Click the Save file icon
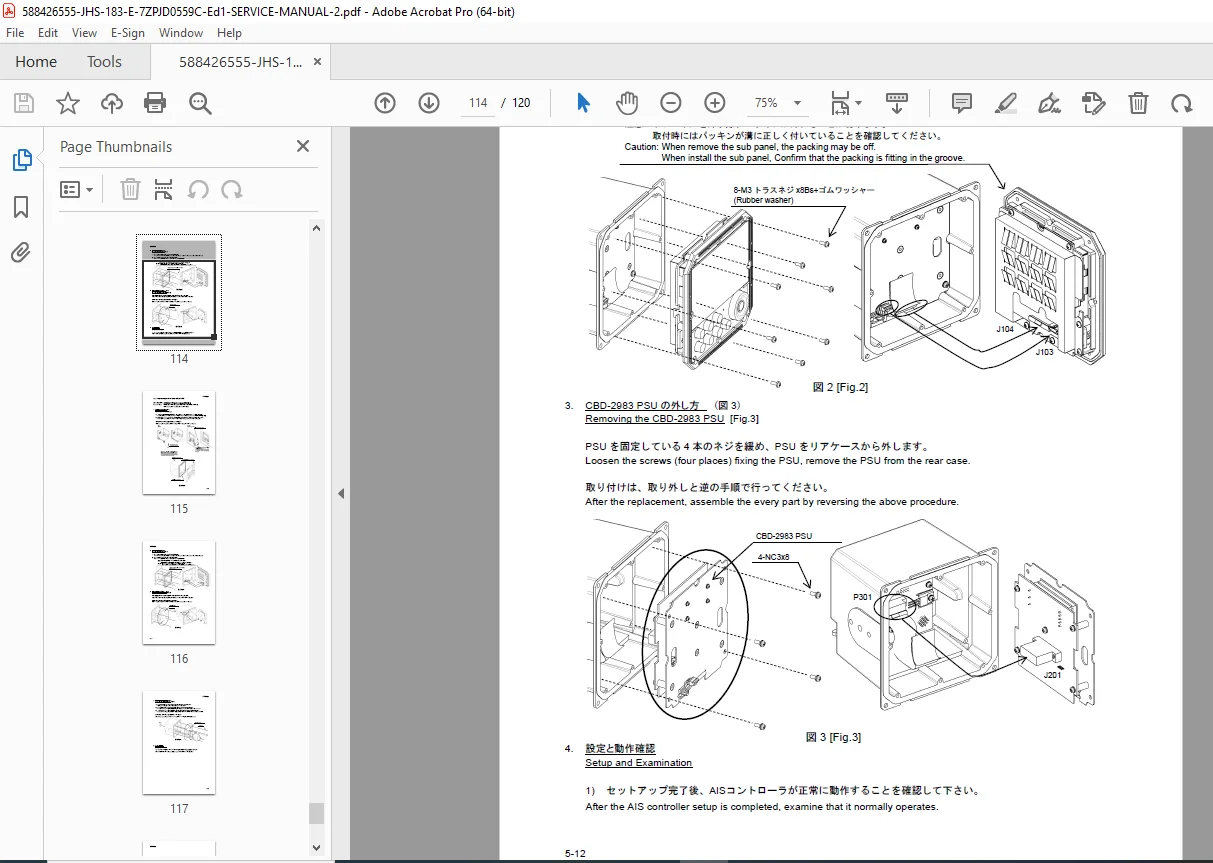 tap(24, 103)
